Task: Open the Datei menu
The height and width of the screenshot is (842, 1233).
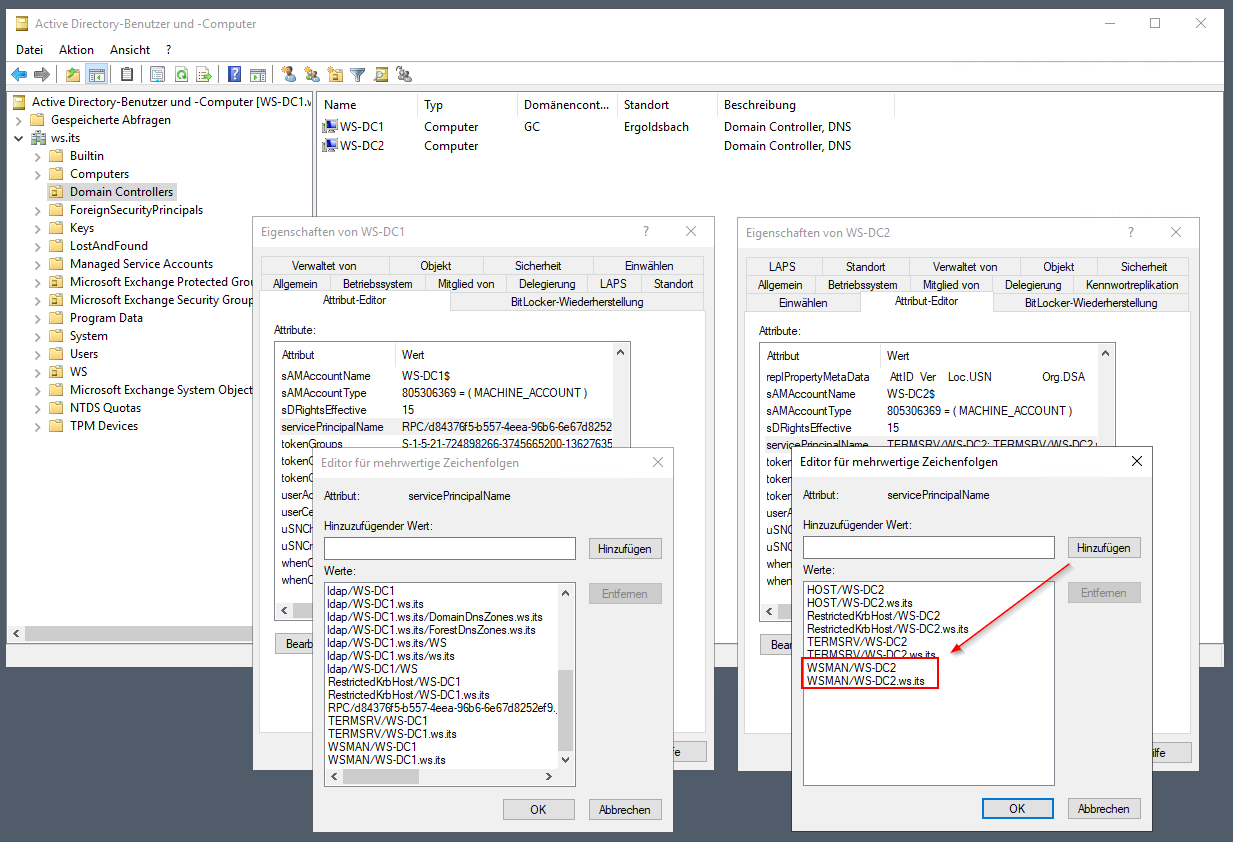Action: pos(30,49)
